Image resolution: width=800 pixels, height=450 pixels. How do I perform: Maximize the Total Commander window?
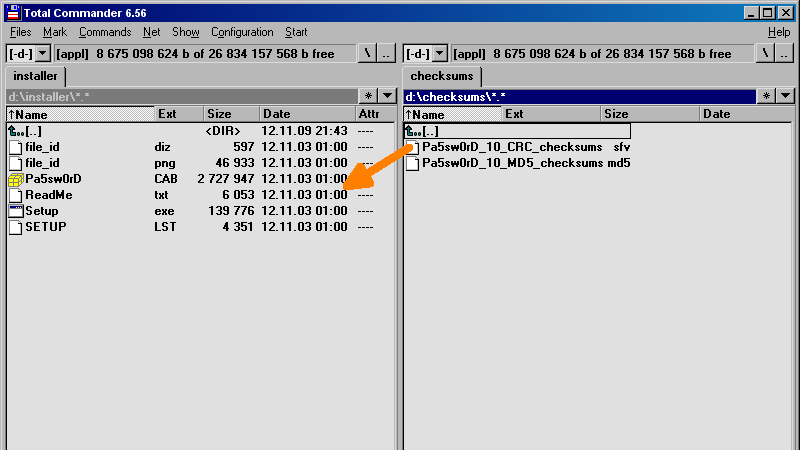[x=768, y=13]
